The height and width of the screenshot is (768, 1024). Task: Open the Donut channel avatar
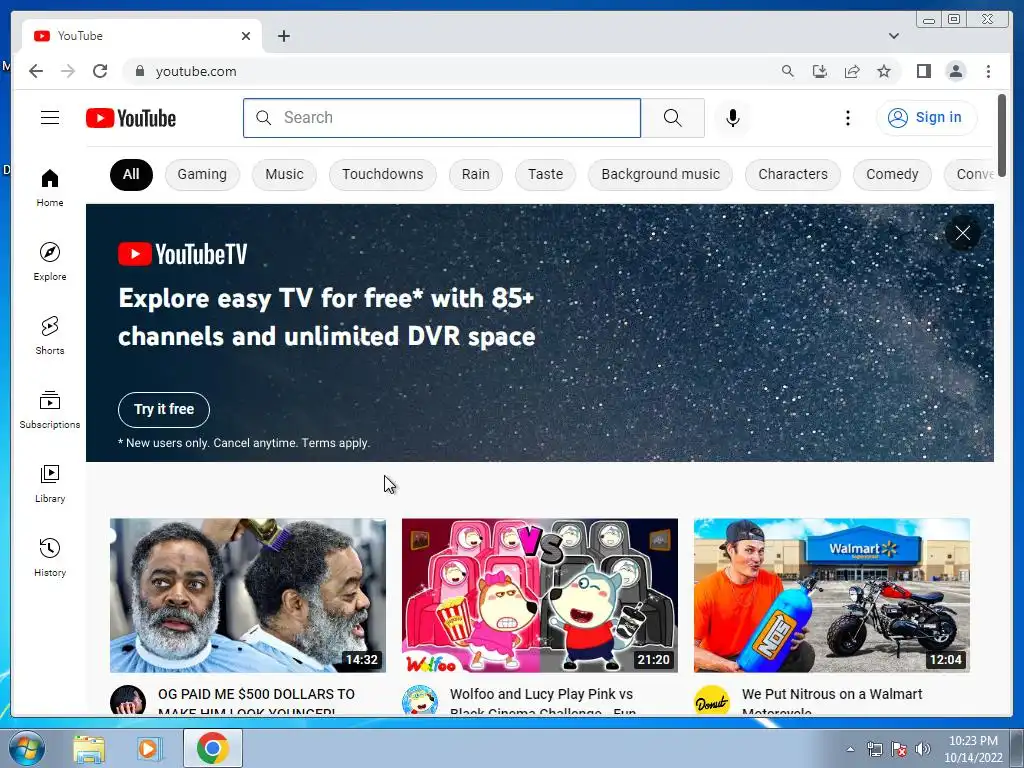(711, 701)
